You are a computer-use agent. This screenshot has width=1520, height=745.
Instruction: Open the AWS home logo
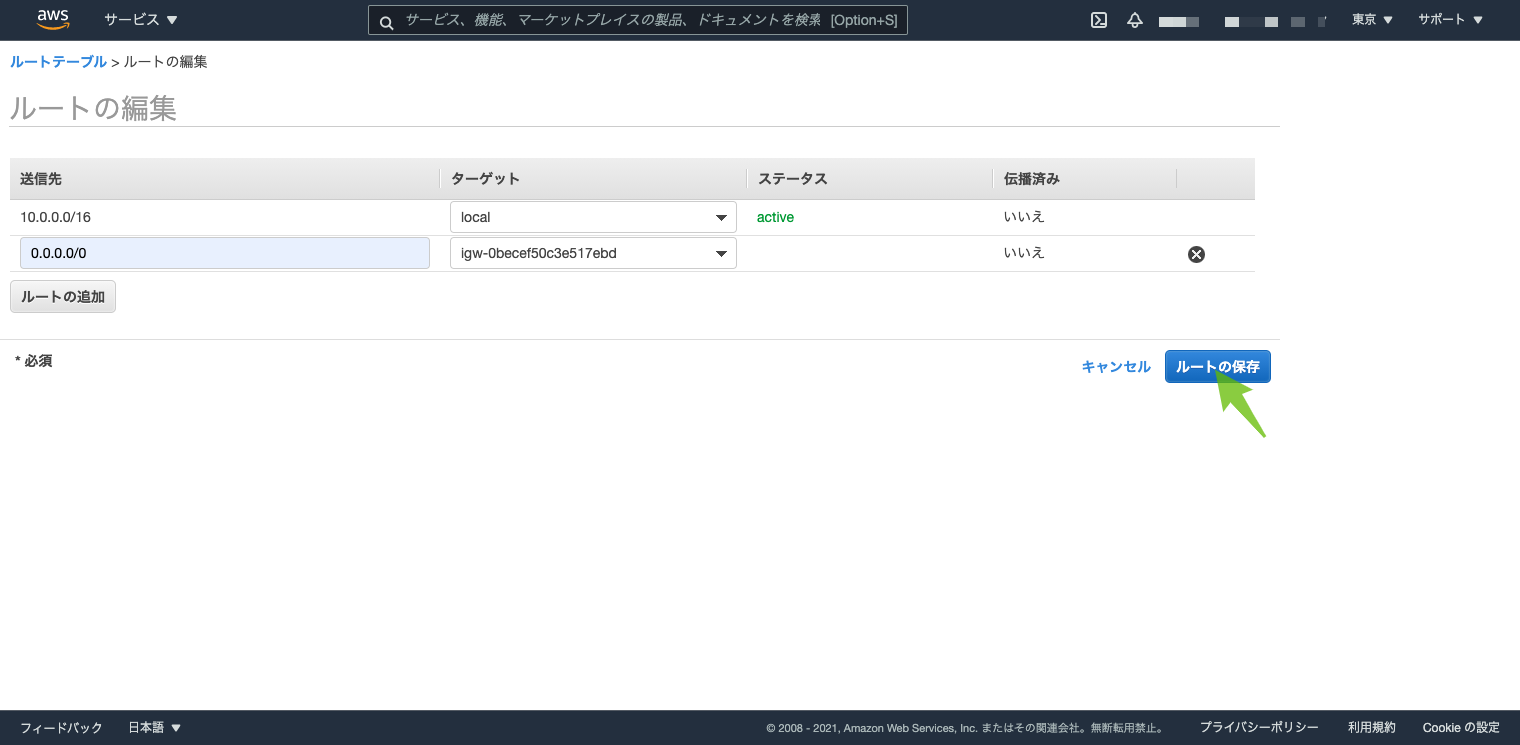[x=53, y=19]
